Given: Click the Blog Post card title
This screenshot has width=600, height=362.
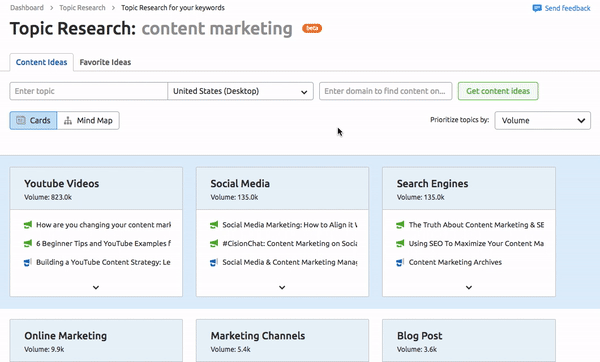Looking at the screenshot, I should coord(419,336).
